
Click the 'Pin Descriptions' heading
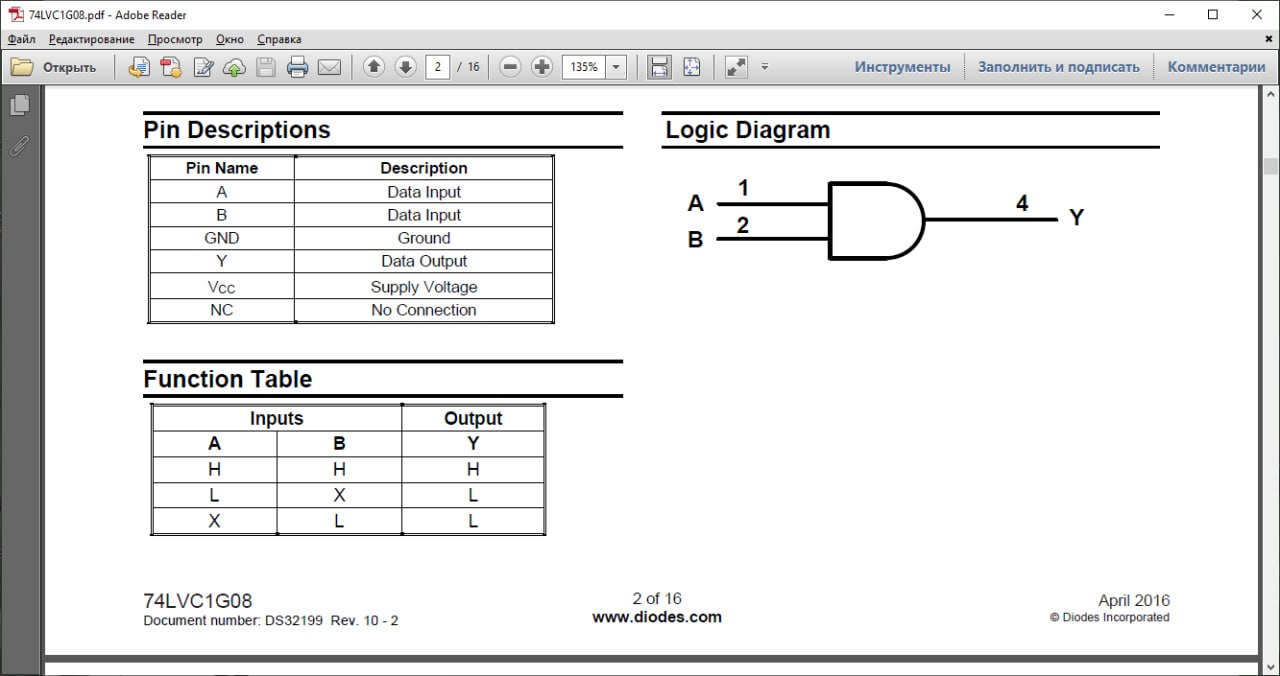[x=237, y=130]
